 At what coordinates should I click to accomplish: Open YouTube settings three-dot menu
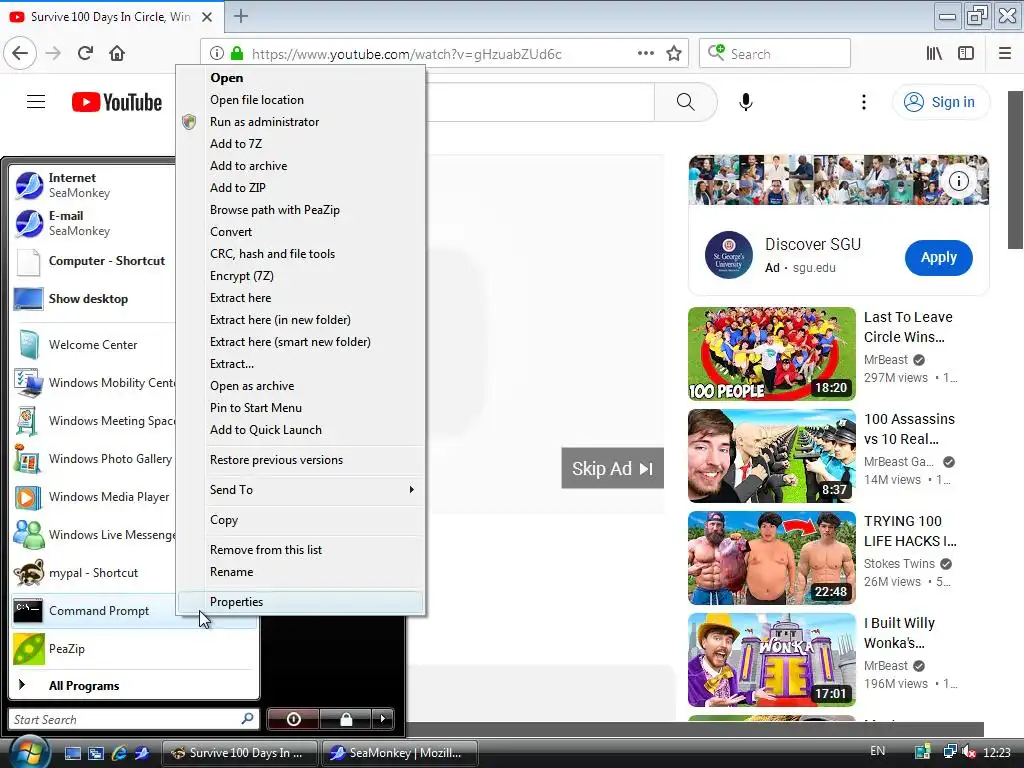point(863,102)
